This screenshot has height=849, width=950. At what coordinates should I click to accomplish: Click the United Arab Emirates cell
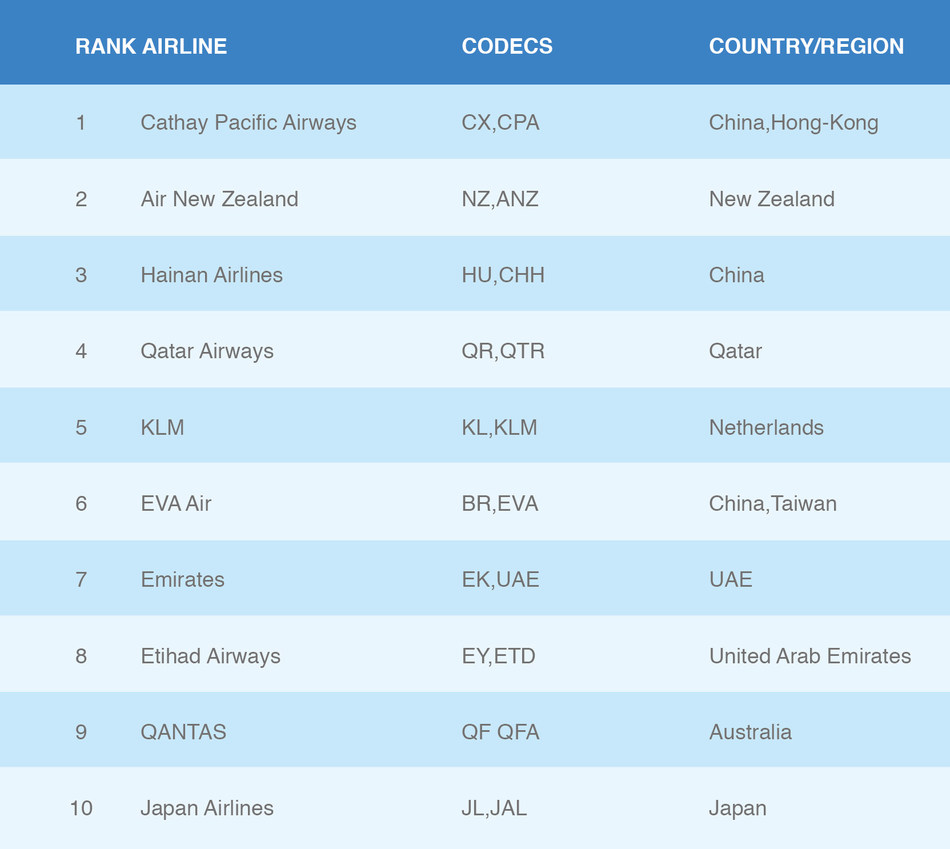(810, 656)
